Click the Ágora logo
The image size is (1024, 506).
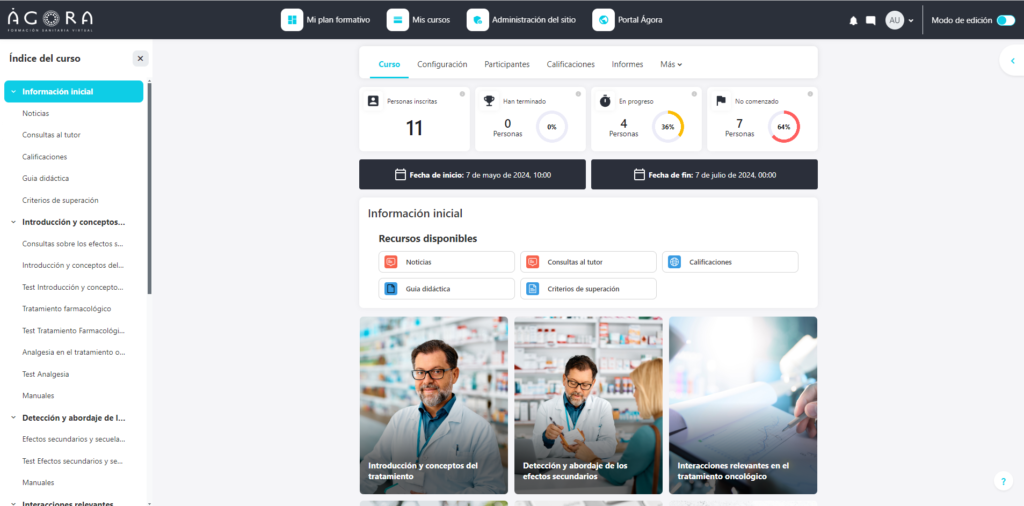pos(50,20)
